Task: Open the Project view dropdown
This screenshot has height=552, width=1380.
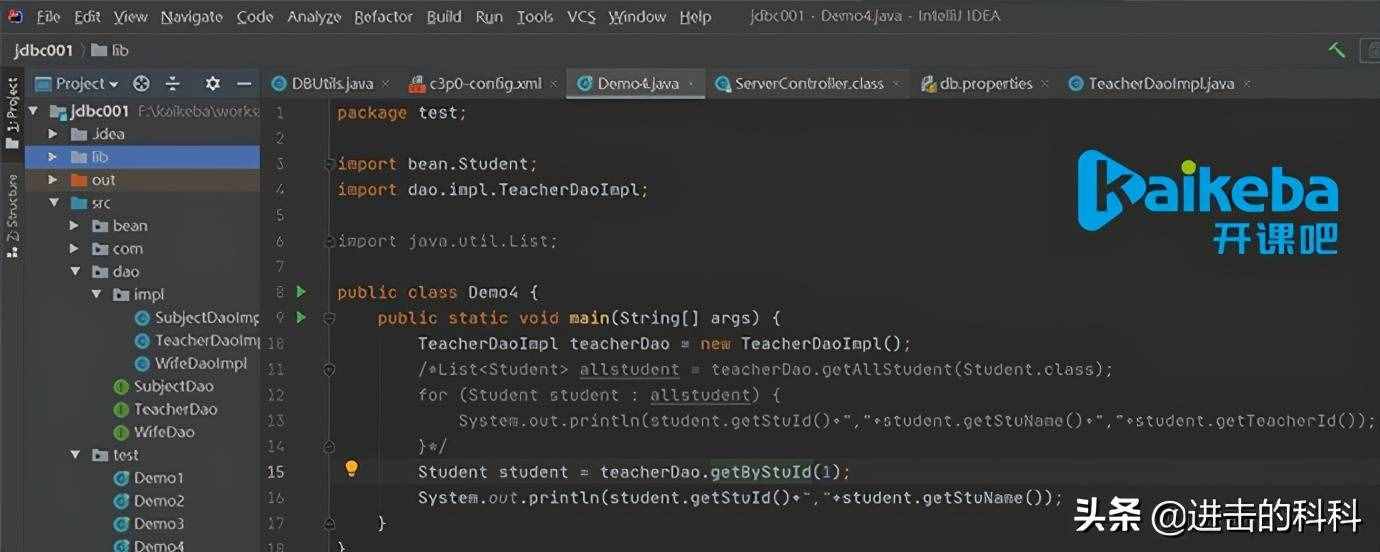Action: (x=77, y=84)
